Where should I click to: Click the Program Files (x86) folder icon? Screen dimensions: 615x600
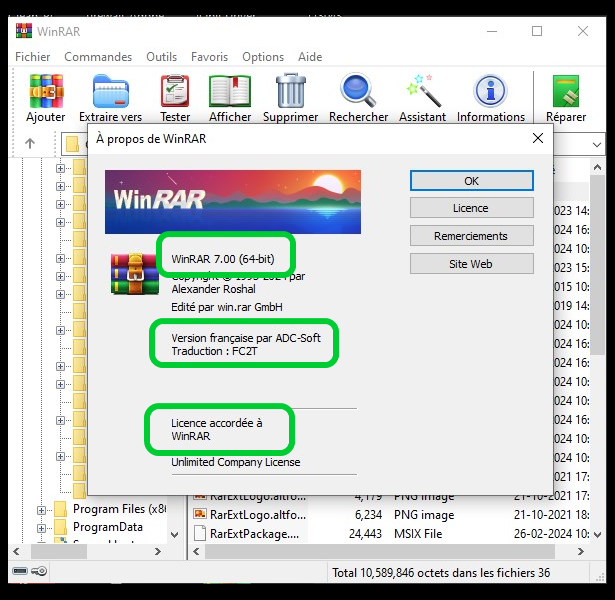coord(61,509)
